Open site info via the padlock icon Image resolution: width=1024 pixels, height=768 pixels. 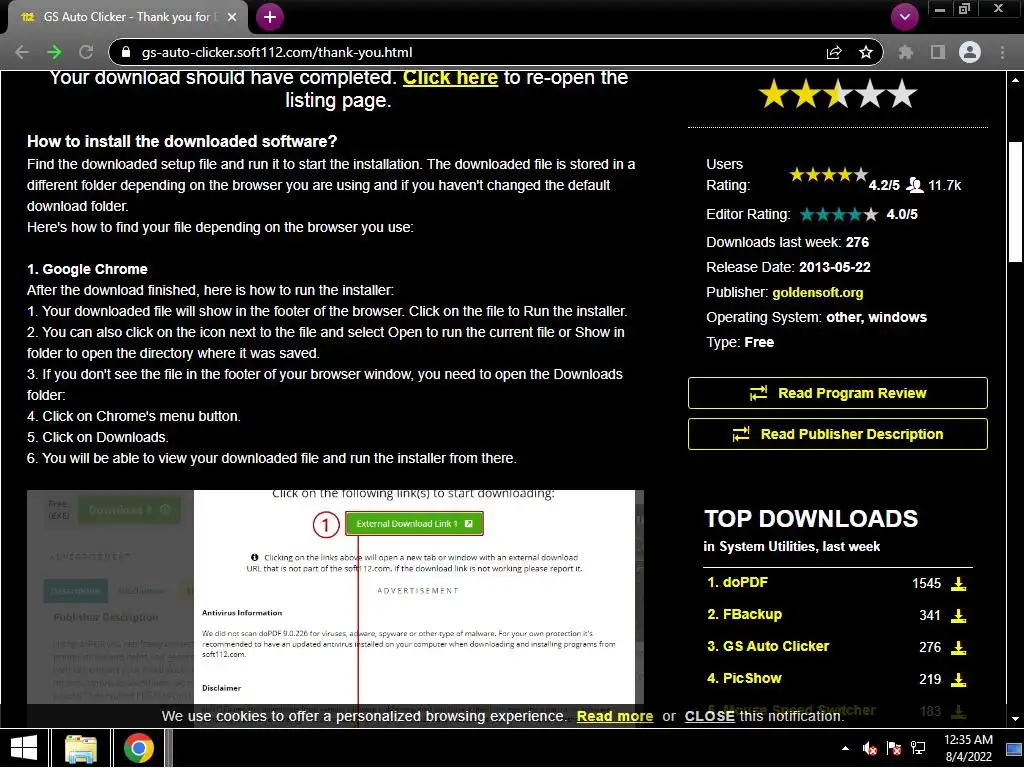[127, 52]
